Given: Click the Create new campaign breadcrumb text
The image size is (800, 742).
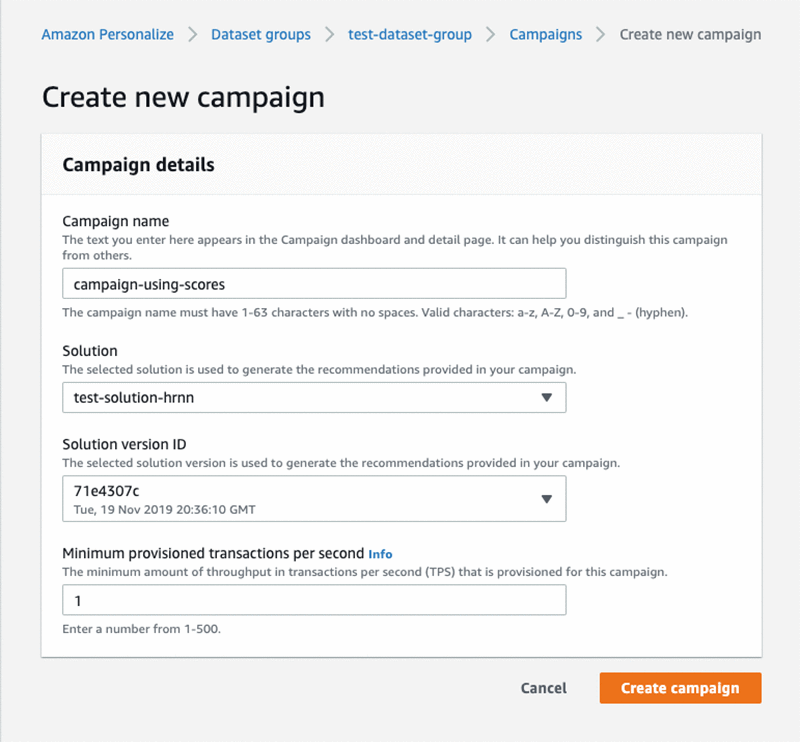Looking at the screenshot, I should click(x=690, y=35).
